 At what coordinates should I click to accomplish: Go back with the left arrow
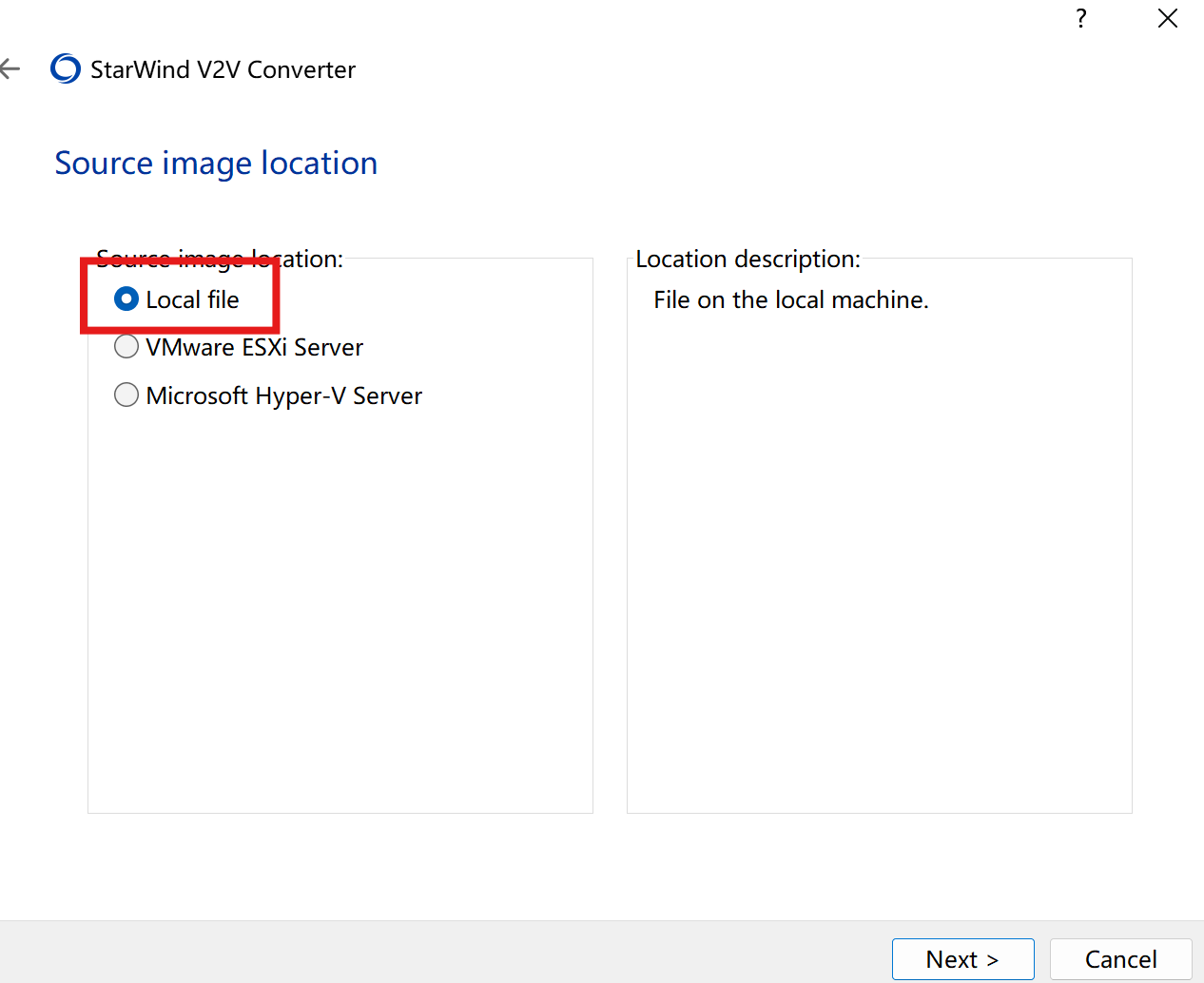pyautogui.click(x=10, y=68)
